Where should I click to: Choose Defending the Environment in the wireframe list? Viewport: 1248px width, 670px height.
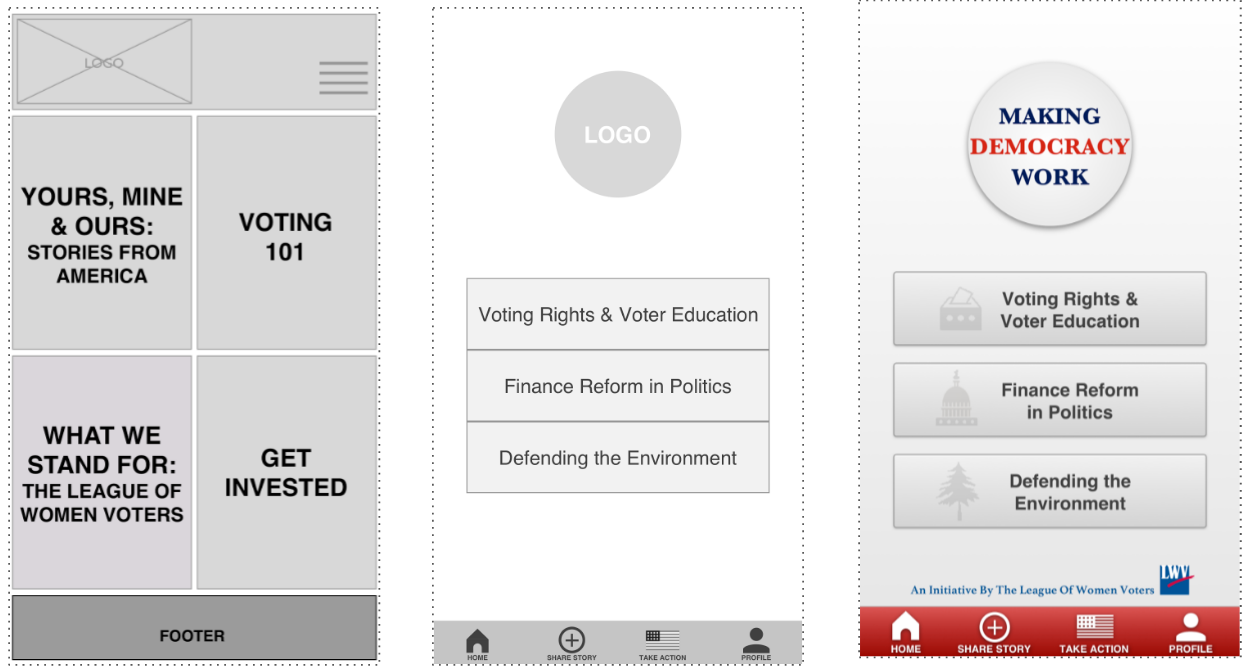pos(618,458)
